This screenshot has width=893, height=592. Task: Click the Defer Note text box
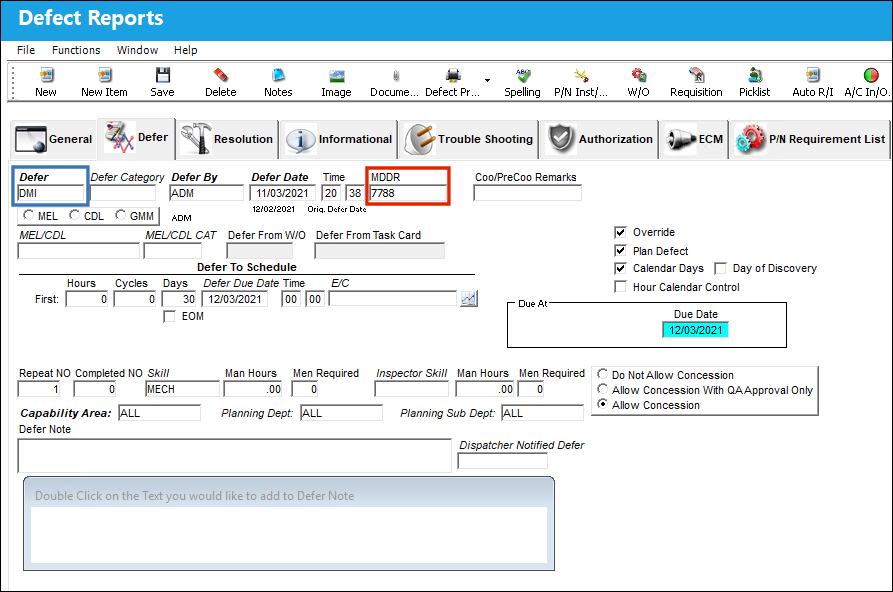235,456
